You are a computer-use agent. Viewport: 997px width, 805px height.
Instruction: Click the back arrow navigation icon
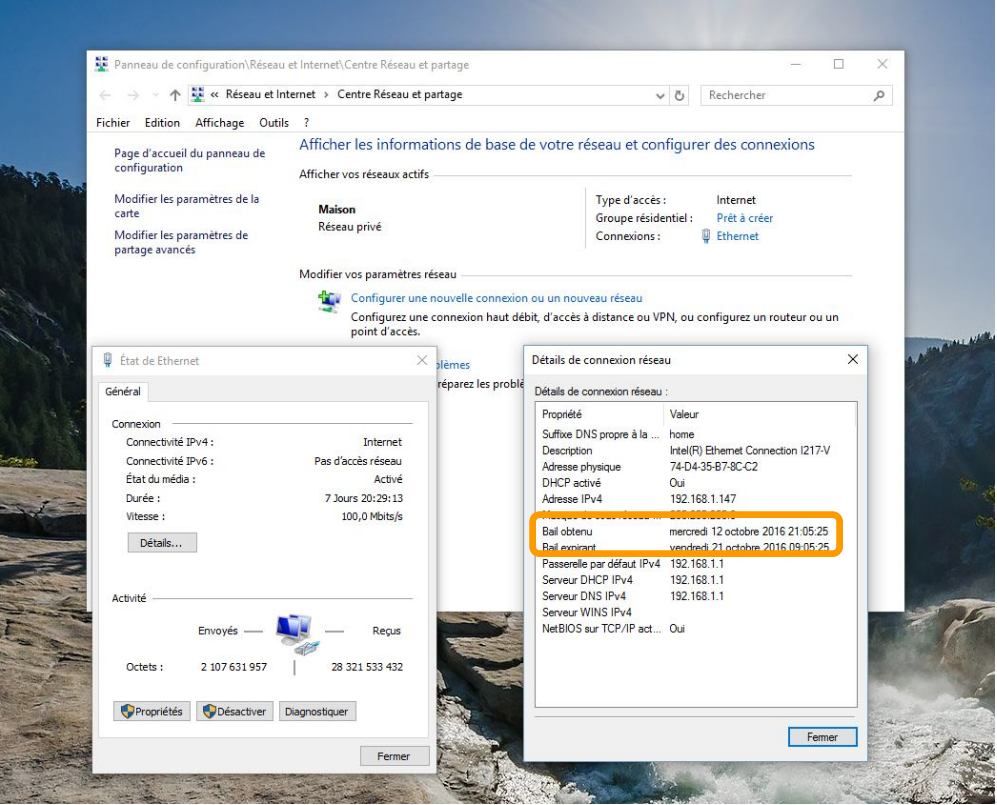click(106, 95)
